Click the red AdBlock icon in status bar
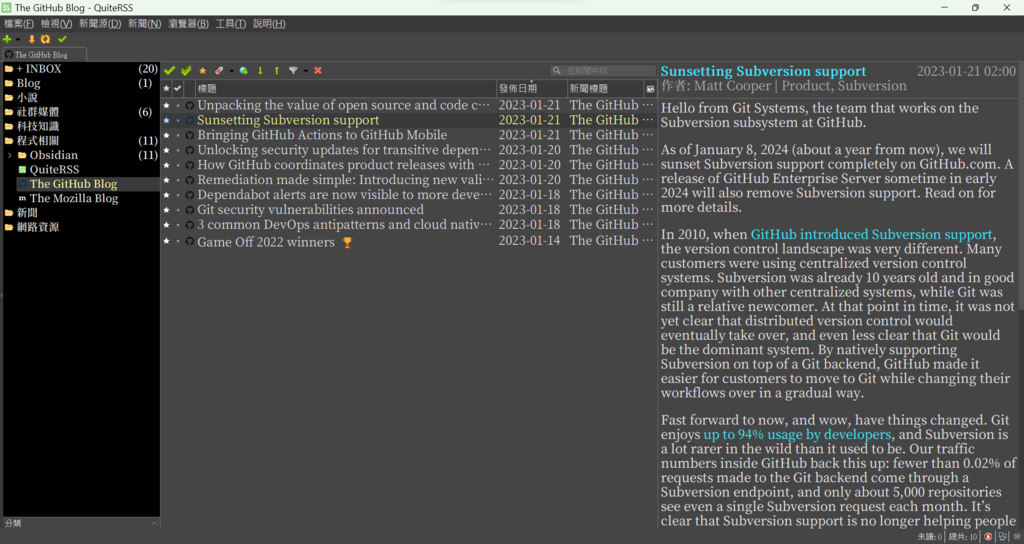The height and width of the screenshot is (544, 1024). 988,537
